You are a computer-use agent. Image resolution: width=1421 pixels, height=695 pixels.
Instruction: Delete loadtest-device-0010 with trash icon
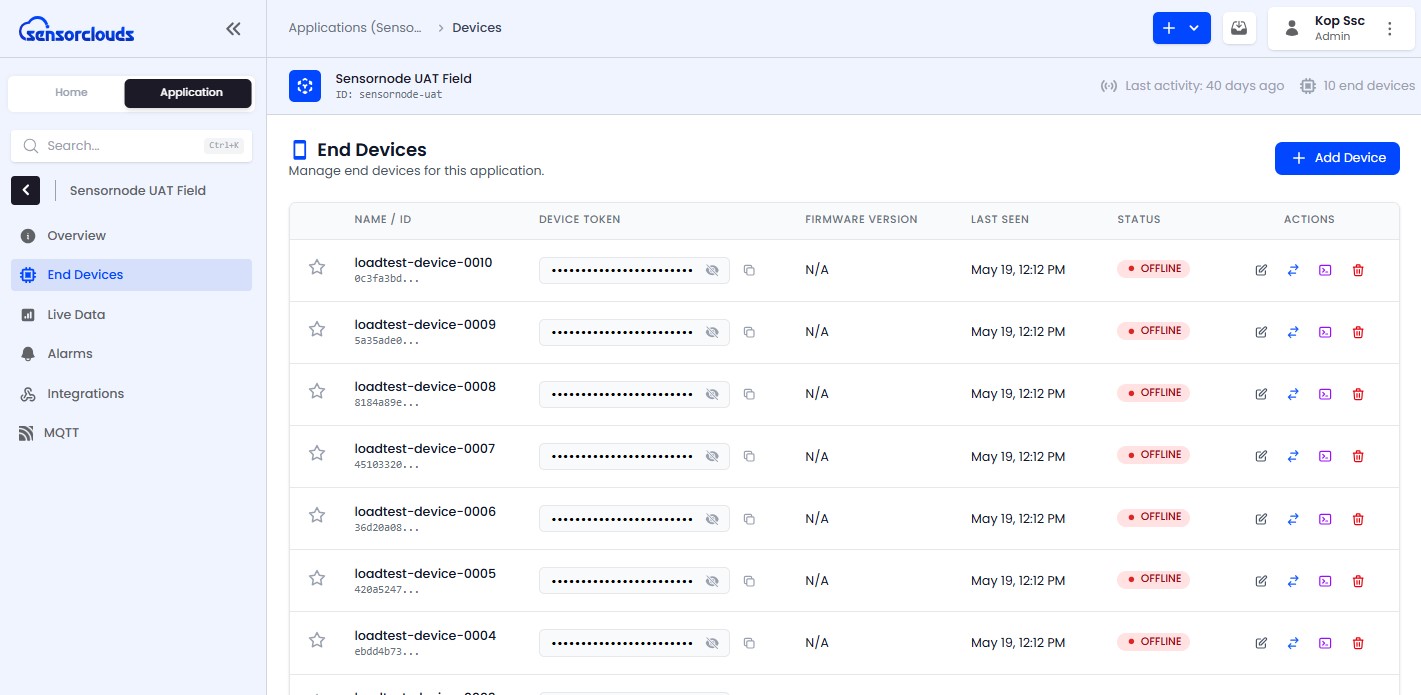1358,270
